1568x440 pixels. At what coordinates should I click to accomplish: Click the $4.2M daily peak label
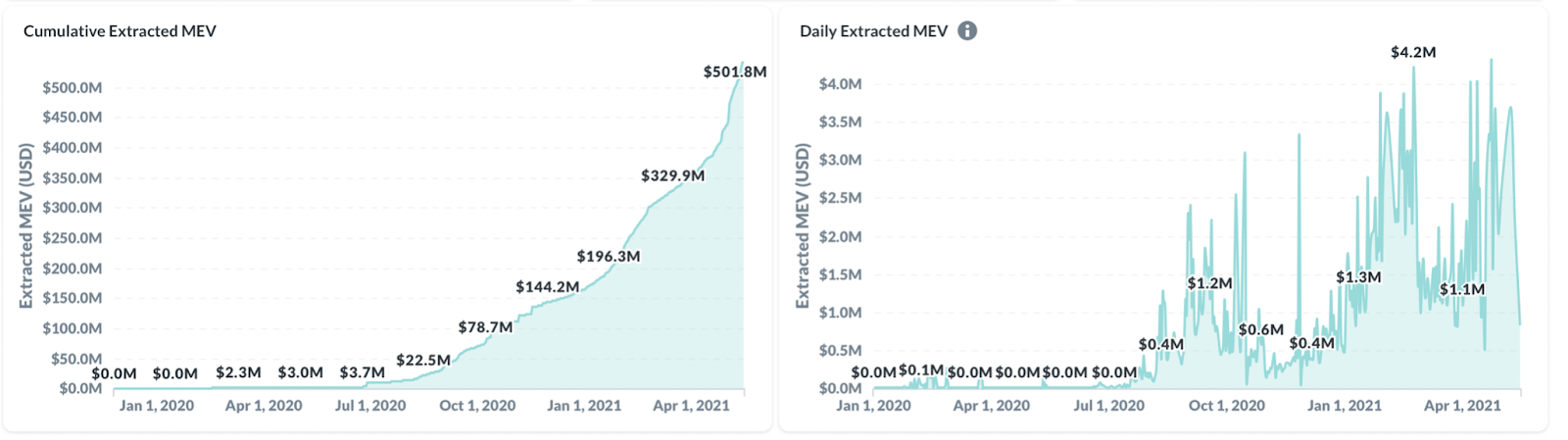click(x=1413, y=52)
